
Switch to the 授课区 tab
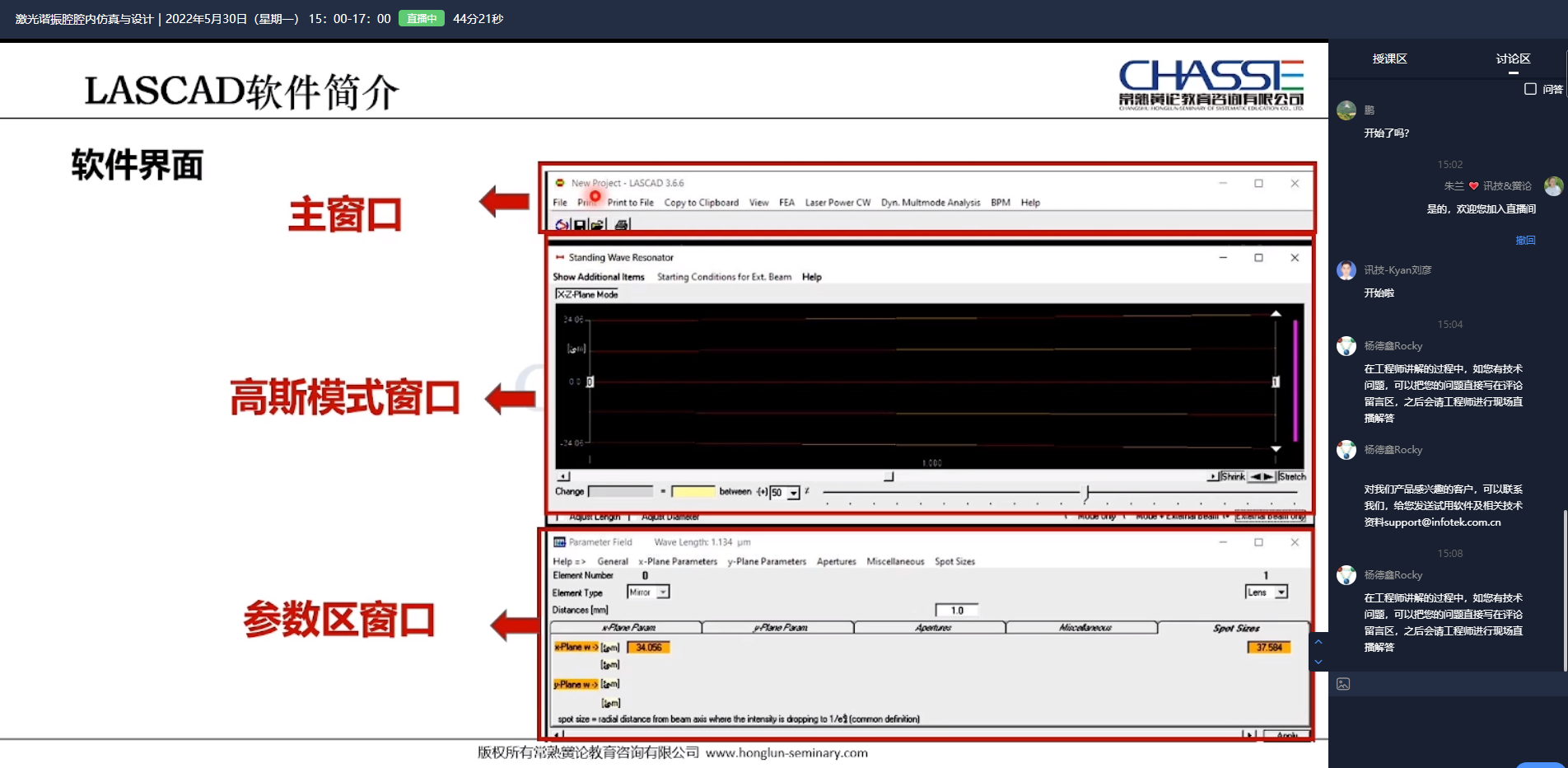1389,59
